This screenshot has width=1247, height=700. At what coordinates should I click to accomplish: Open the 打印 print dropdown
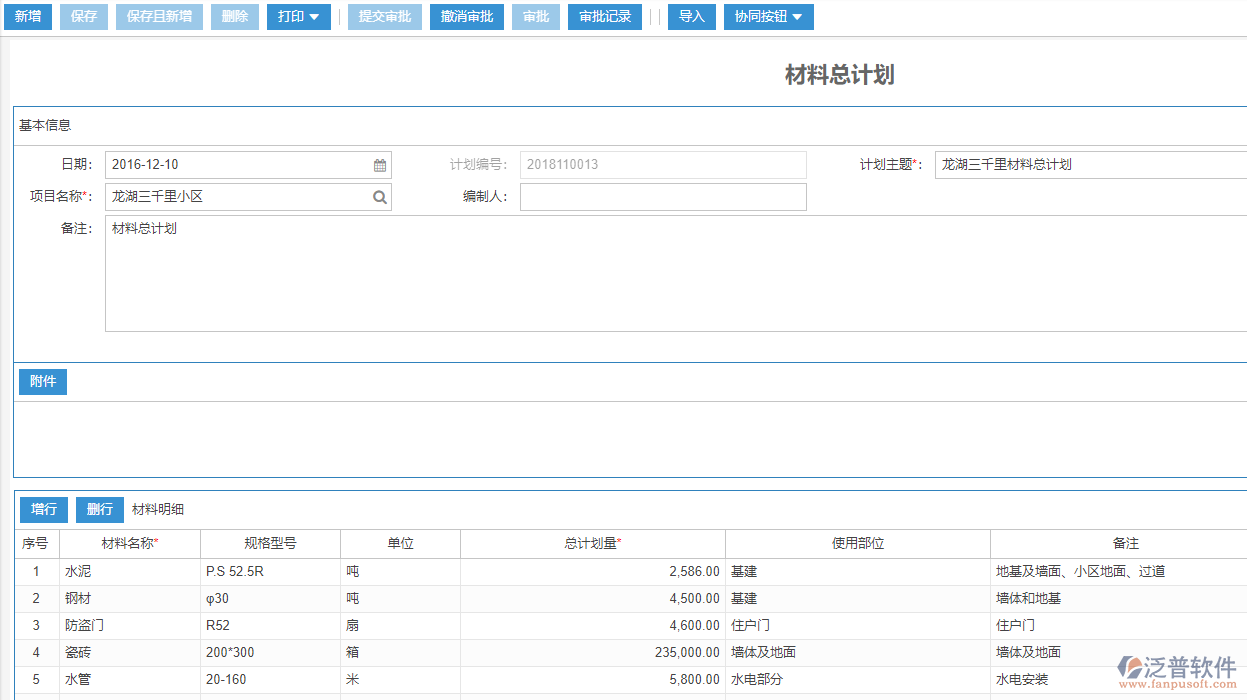[x=298, y=16]
